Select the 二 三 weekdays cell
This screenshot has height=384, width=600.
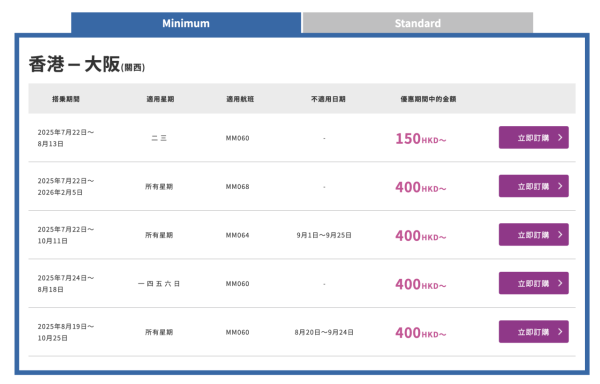coord(159,138)
